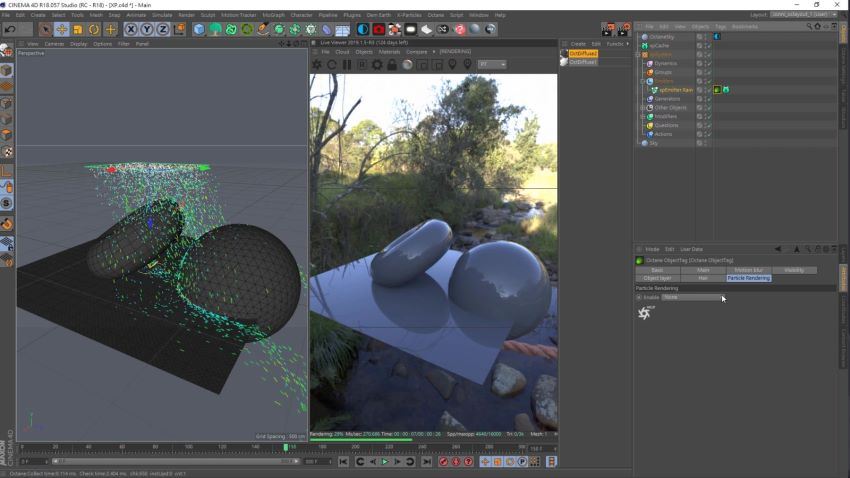Screen dimensions: 850x478
Task: Pause rendering in Live Viewer
Action: tap(347, 64)
